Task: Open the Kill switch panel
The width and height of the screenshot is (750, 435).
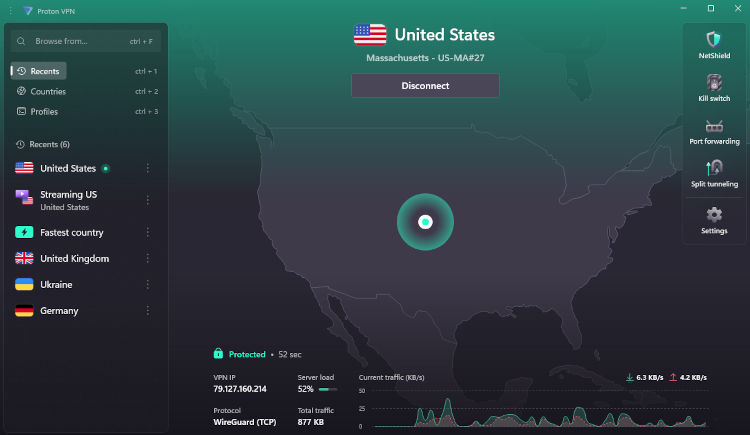Action: tap(714, 89)
